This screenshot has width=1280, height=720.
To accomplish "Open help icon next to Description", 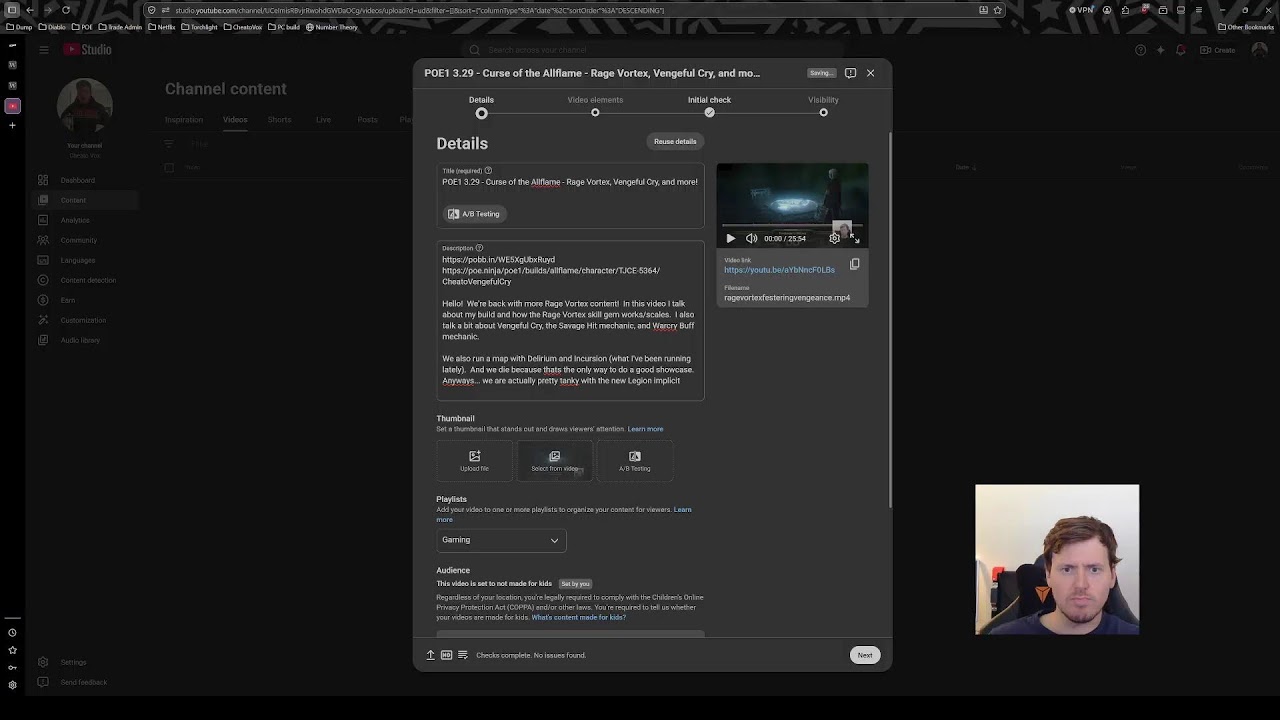I will point(479,248).
